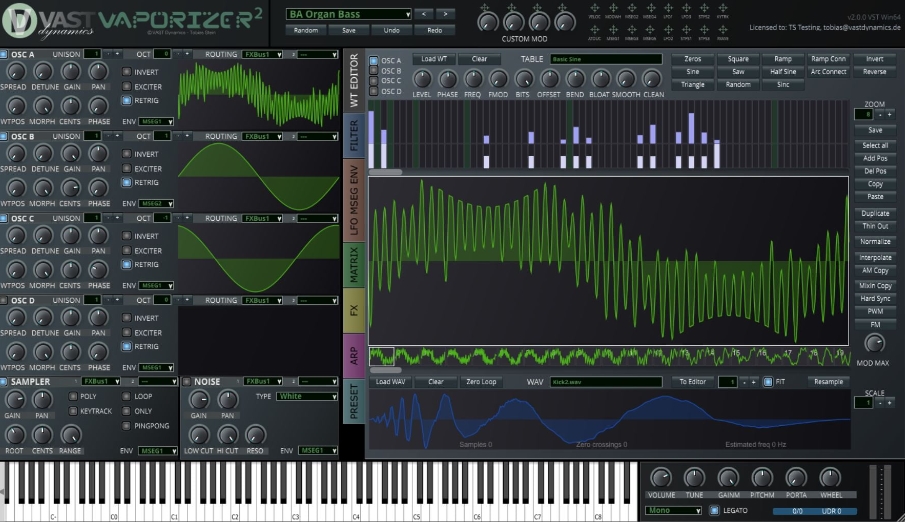The height and width of the screenshot is (522, 905).
Task: Click the LFO3 modulation source icon
Action: coord(686,8)
